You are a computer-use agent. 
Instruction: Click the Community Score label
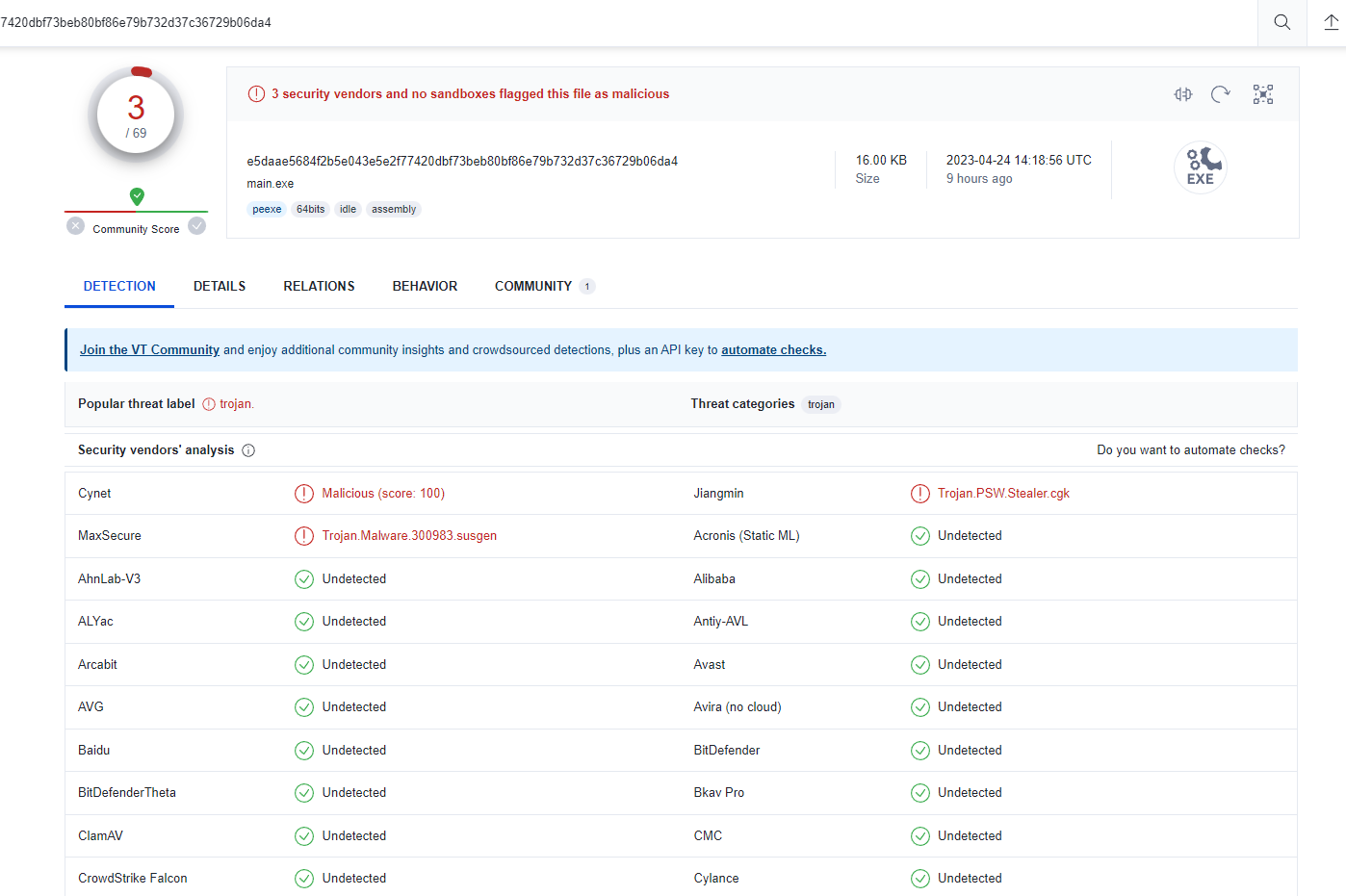pyautogui.click(x=136, y=229)
